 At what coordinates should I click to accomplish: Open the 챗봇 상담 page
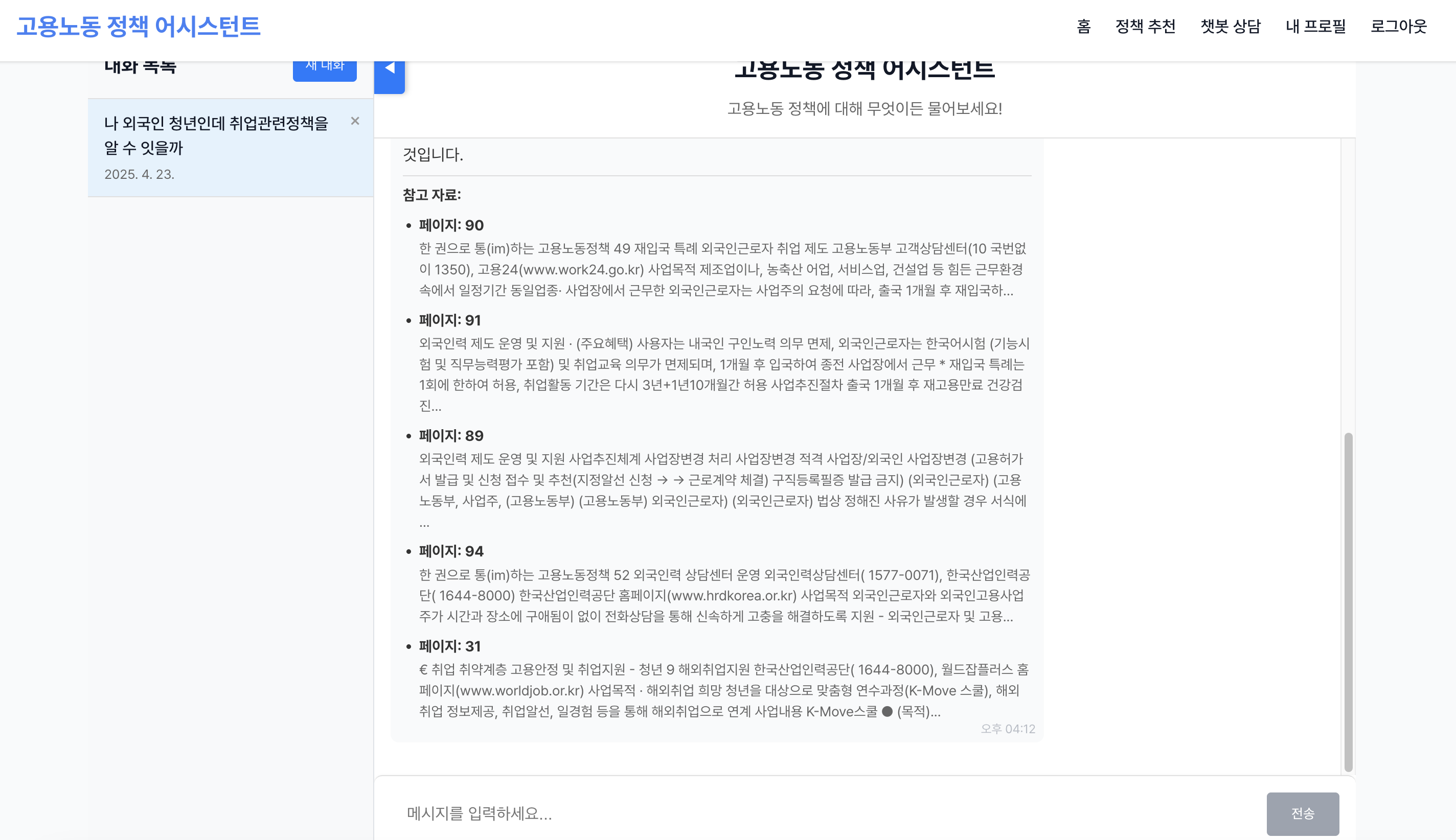(1231, 27)
